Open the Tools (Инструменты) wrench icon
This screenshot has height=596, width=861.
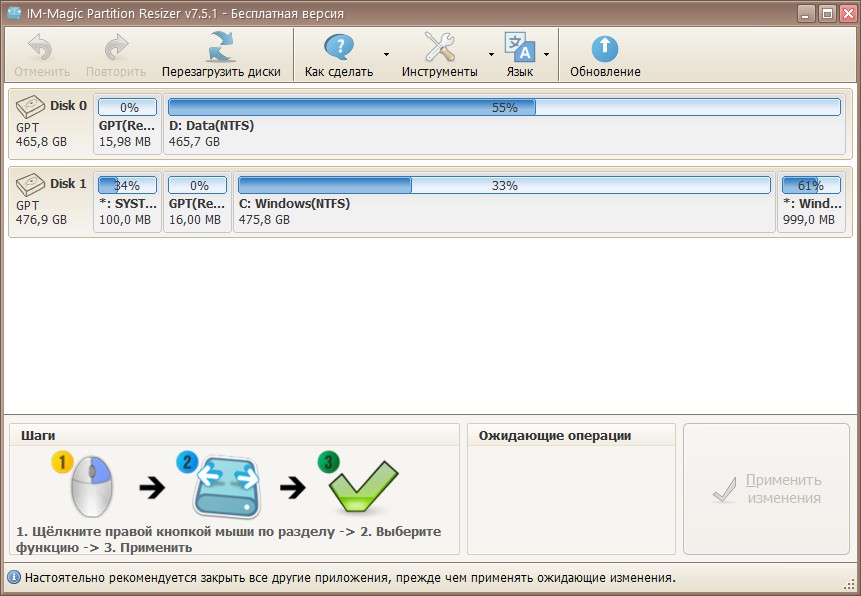pyautogui.click(x=439, y=47)
